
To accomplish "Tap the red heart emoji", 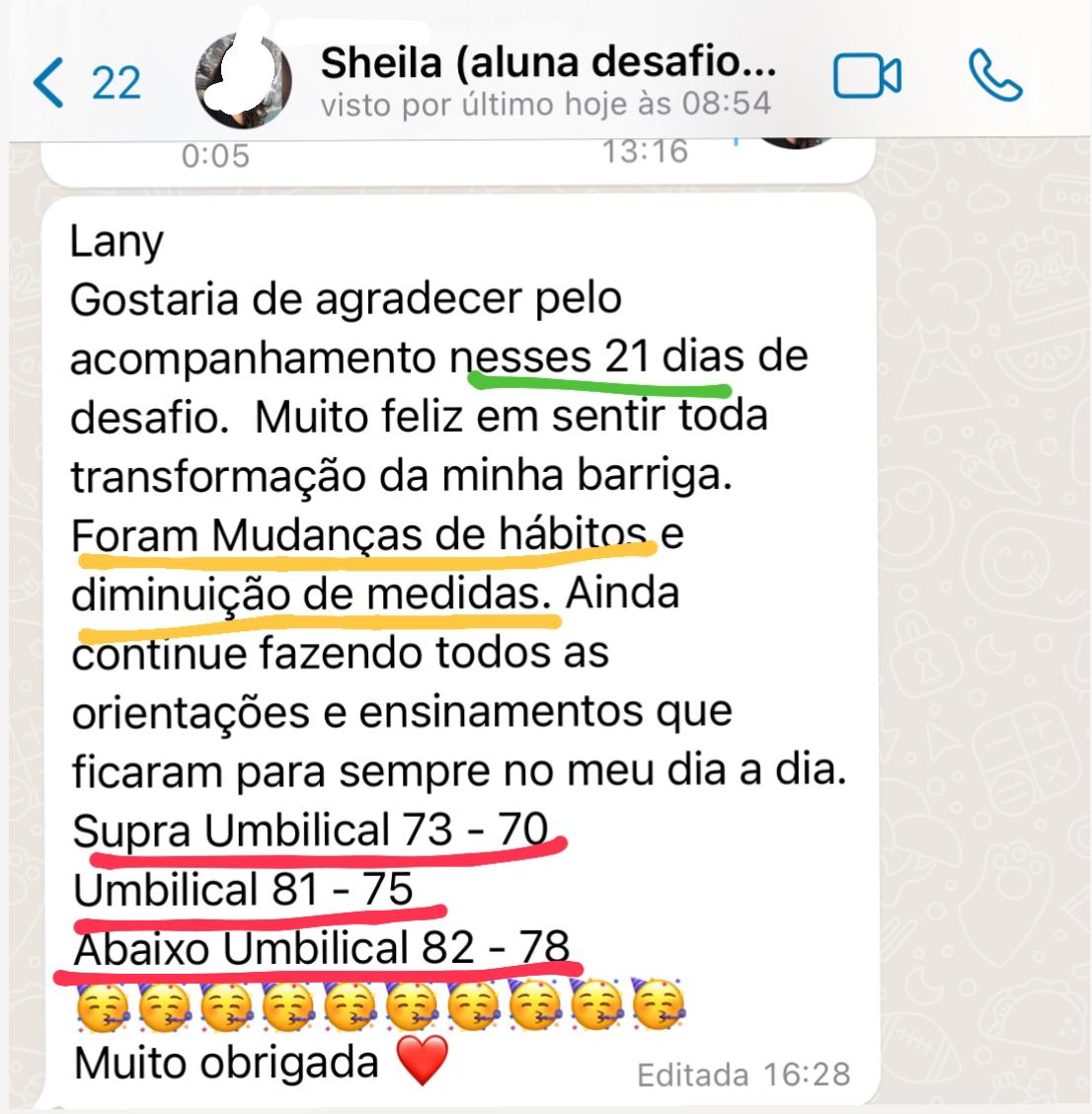I will 422,1060.
